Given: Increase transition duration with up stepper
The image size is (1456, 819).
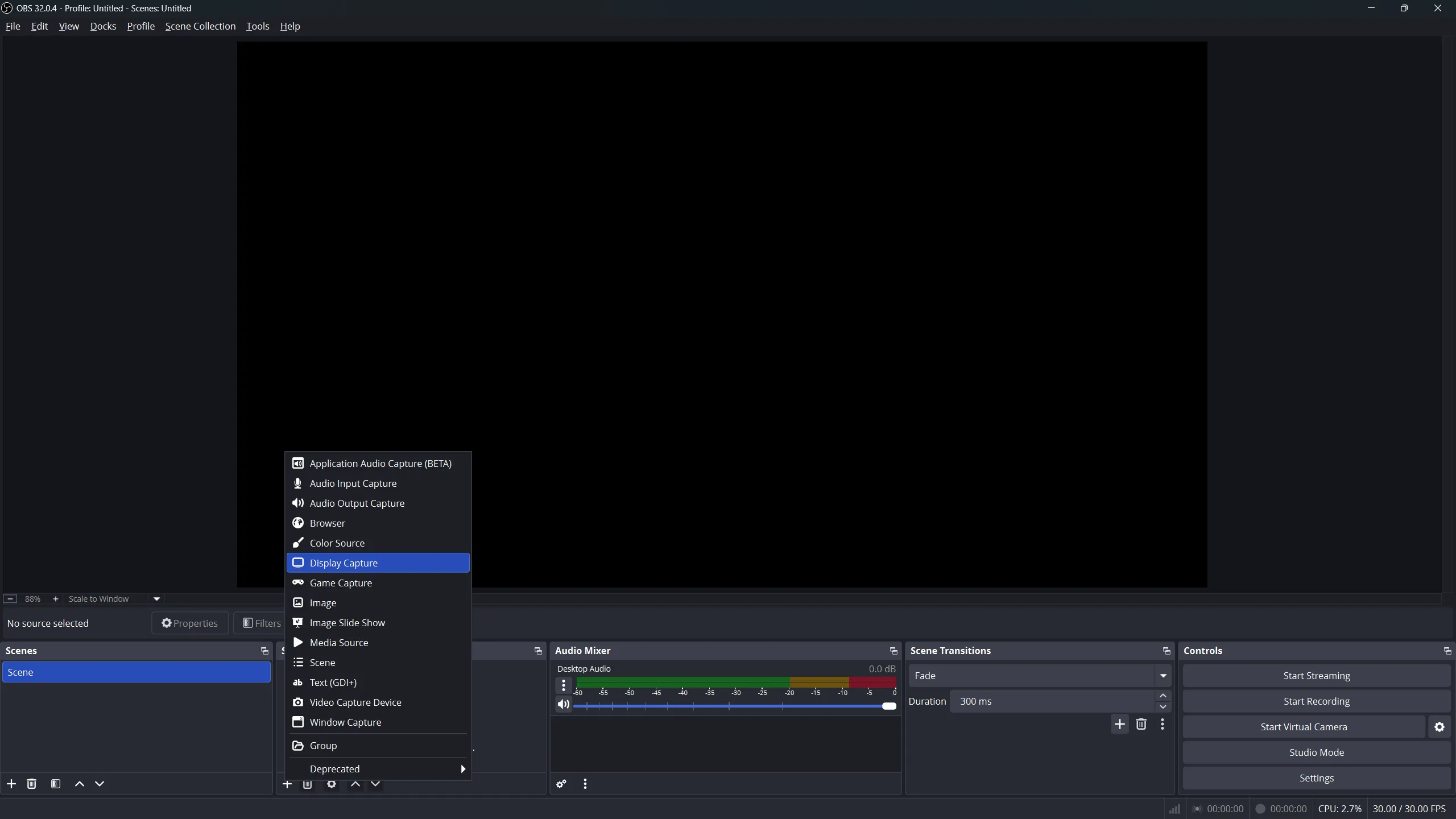Looking at the screenshot, I should [1163, 696].
